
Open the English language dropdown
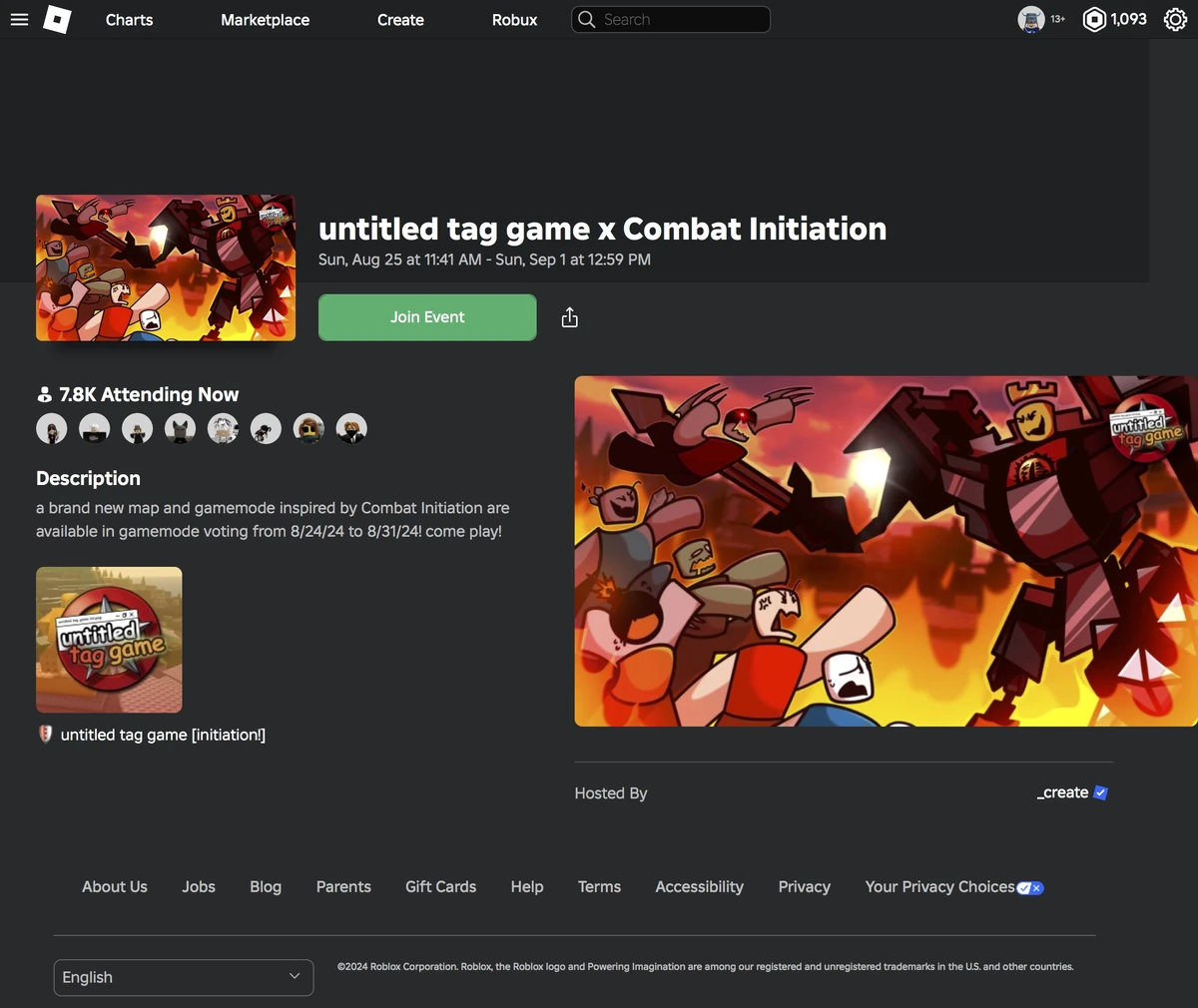tap(183, 977)
